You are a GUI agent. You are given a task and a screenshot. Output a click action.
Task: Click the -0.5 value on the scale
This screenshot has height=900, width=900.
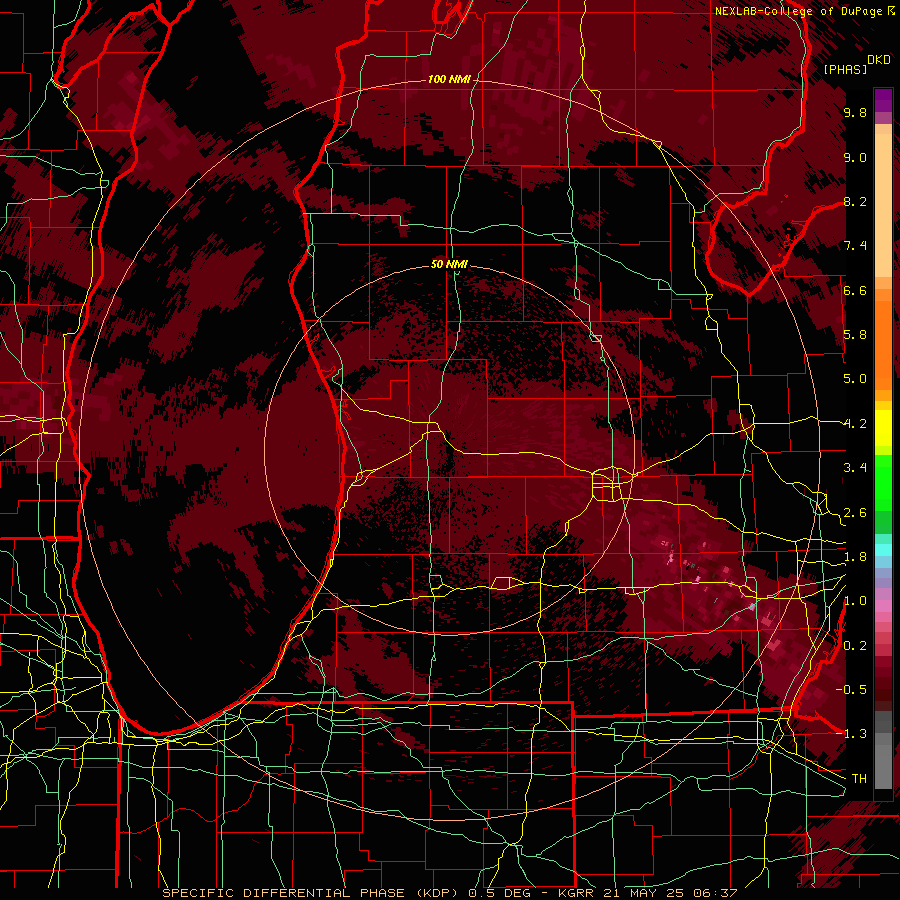tap(851, 690)
